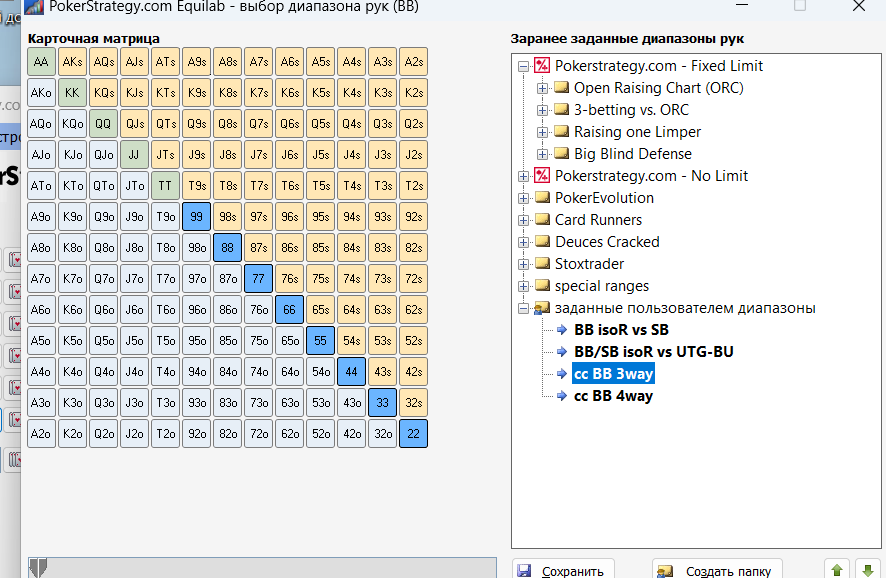The height and width of the screenshot is (578, 886).
Task: Select the cc BB 3way range
Action: [x=614, y=373]
